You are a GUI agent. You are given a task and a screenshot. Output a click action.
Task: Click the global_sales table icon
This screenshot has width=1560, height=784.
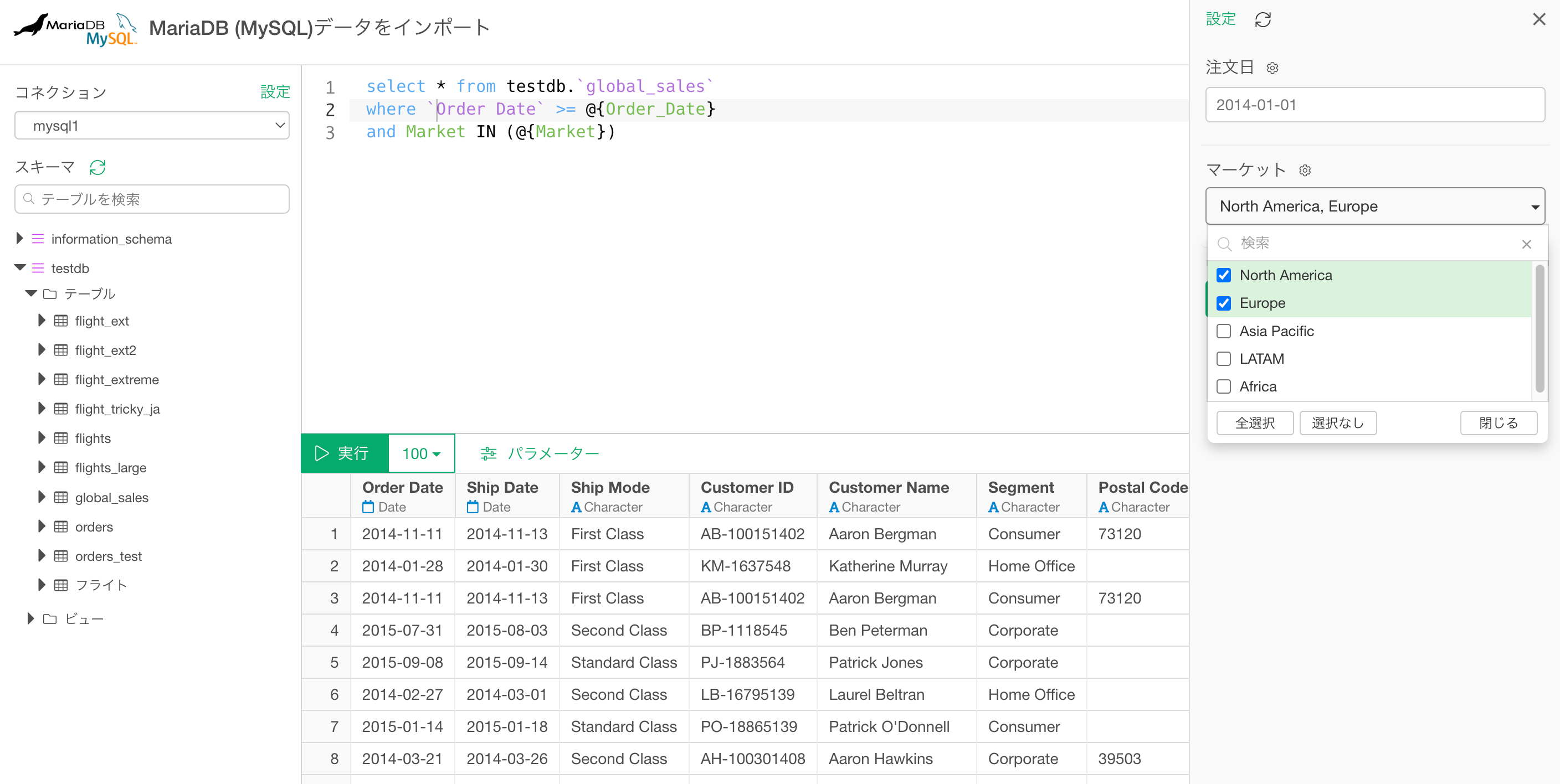[60, 497]
